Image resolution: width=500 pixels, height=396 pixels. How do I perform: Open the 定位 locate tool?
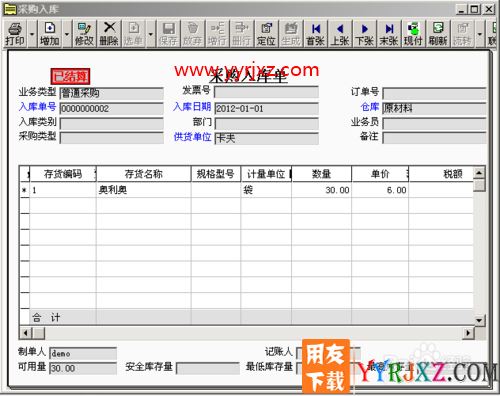pos(266,34)
